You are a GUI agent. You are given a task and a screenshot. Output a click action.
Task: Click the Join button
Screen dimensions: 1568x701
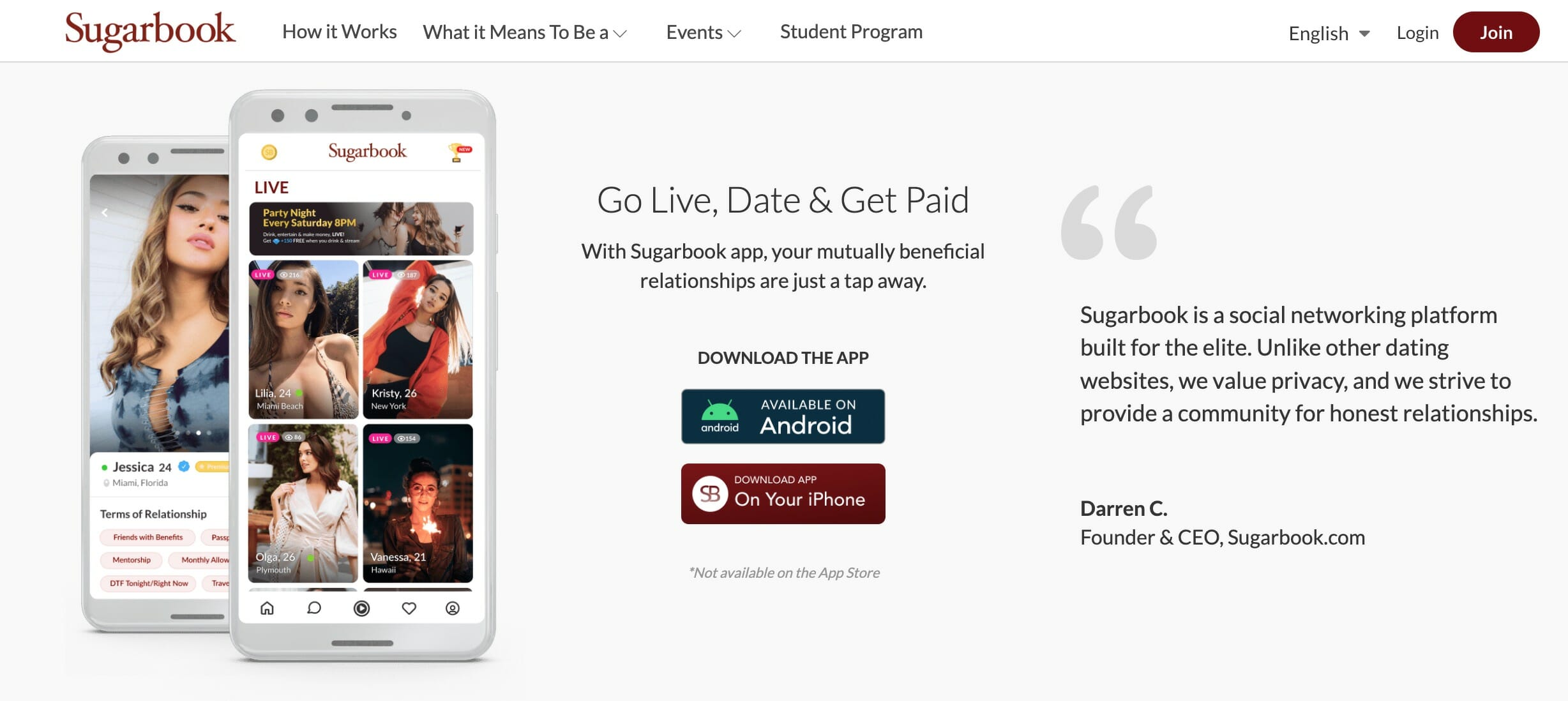1496,32
